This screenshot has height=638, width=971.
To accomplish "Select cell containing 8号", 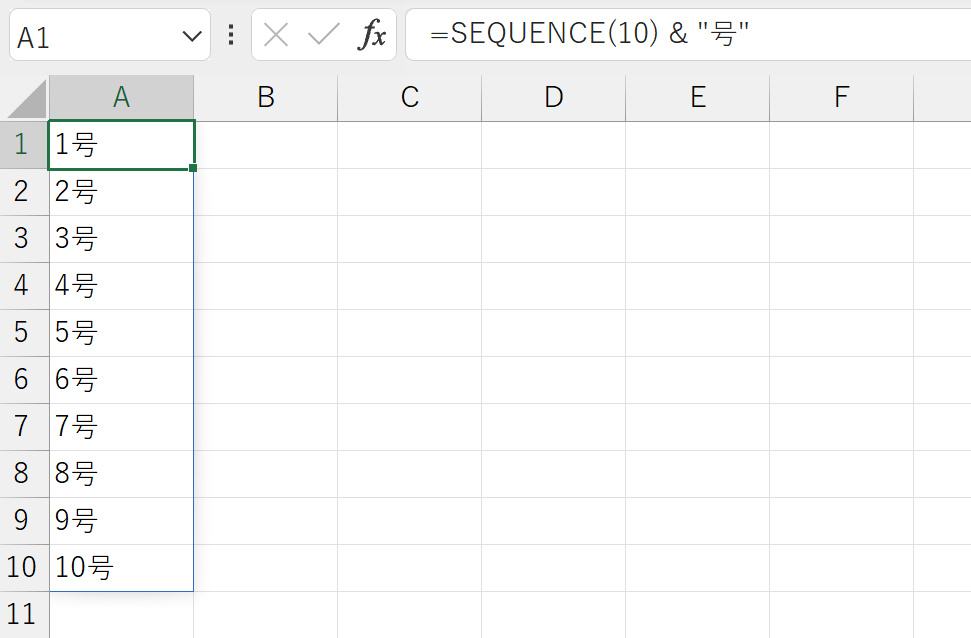I will click(x=121, y=474).
